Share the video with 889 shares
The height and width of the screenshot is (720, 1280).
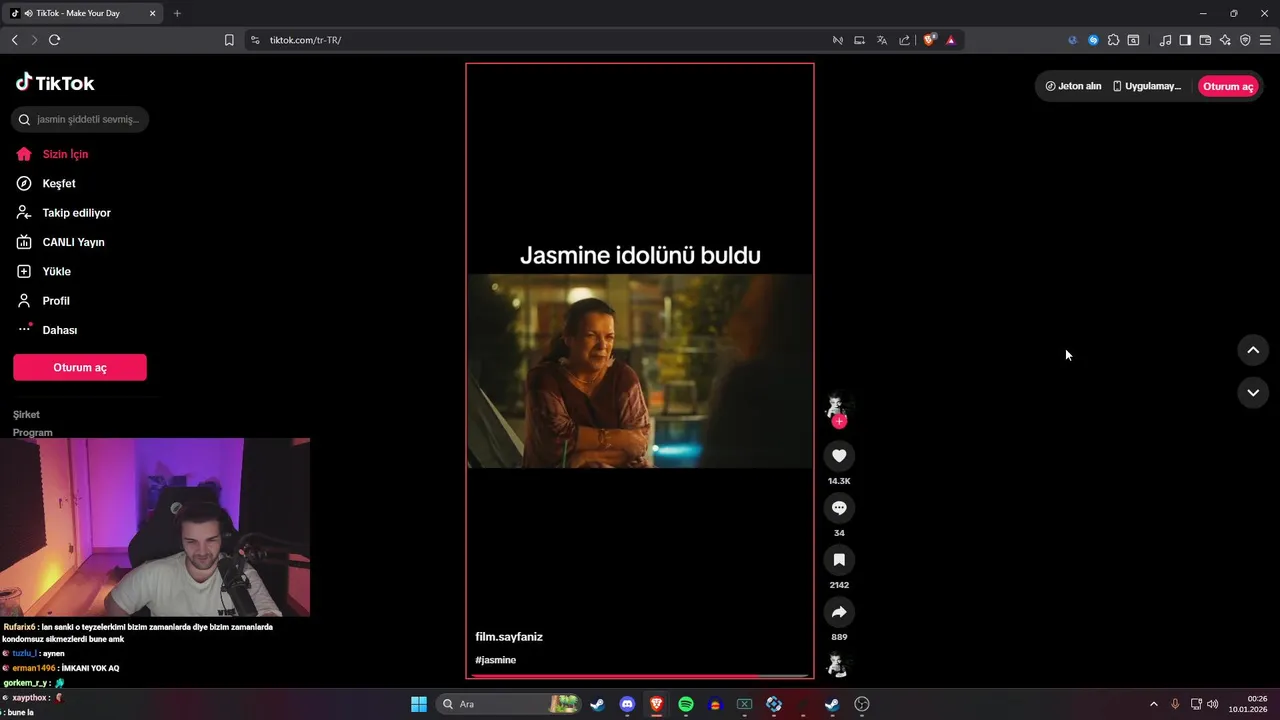coord(839,612)
